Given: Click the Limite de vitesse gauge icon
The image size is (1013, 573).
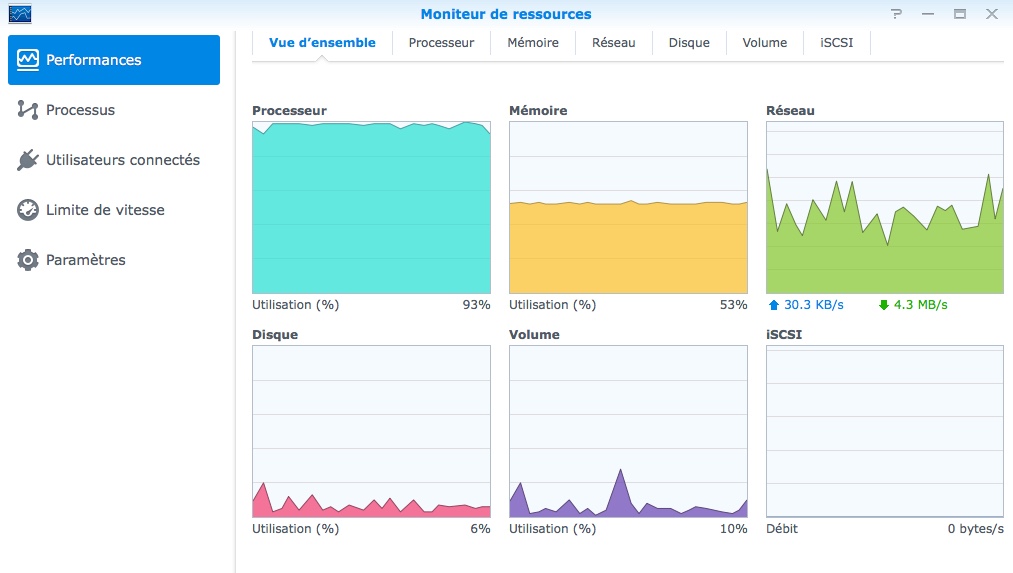Looking at the screenshot, I should click(x=28, y=210).
